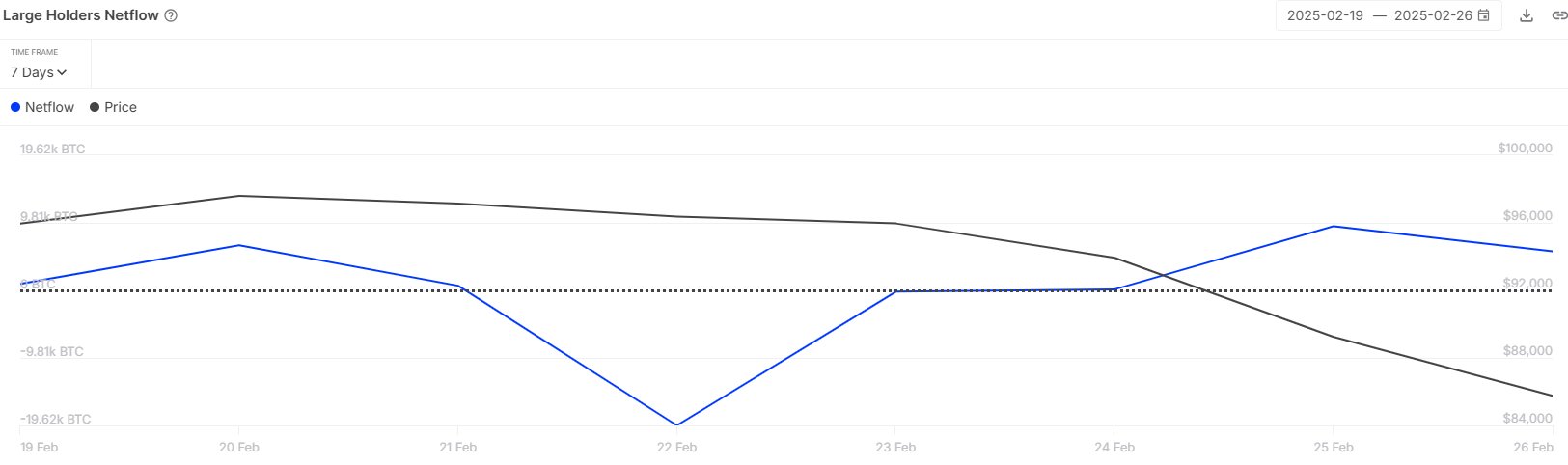This screenshot has width=1568, height=465.
Task: Click the Netflow peak on 25 Feb
Action: [1333, 227]
